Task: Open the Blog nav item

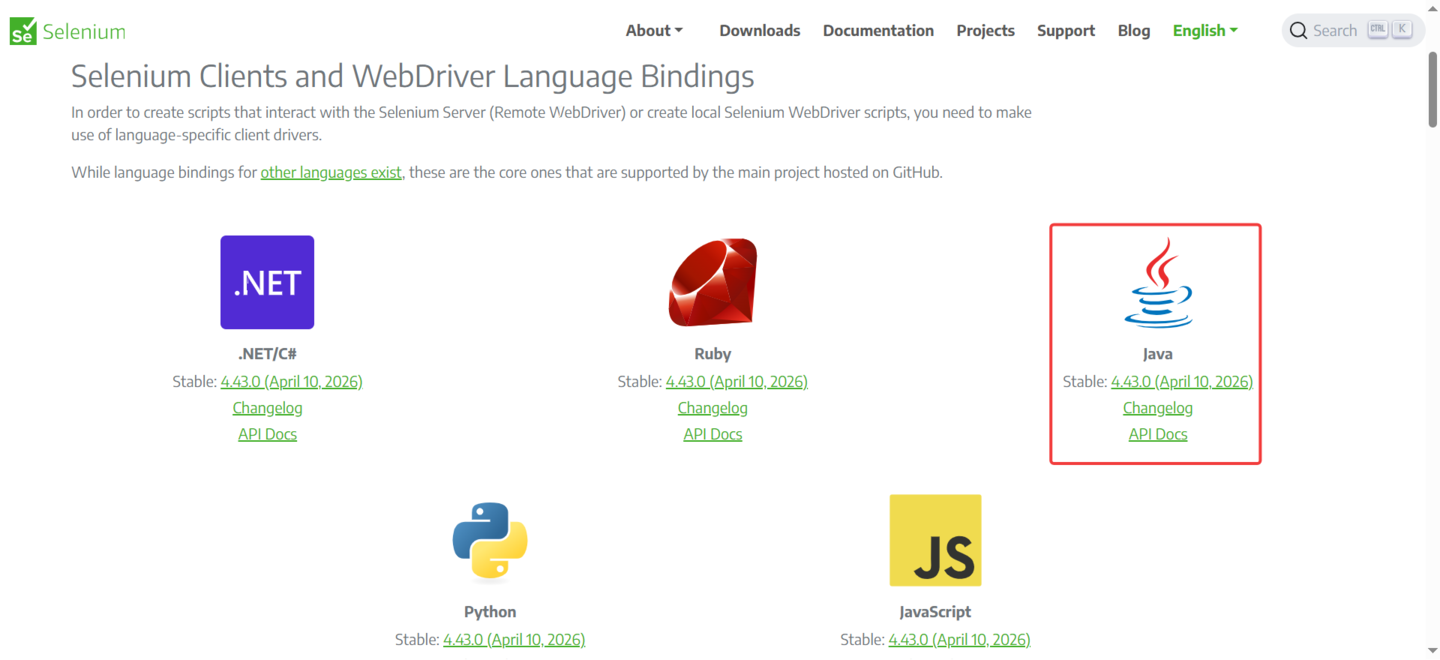Action: [1134, 31]
